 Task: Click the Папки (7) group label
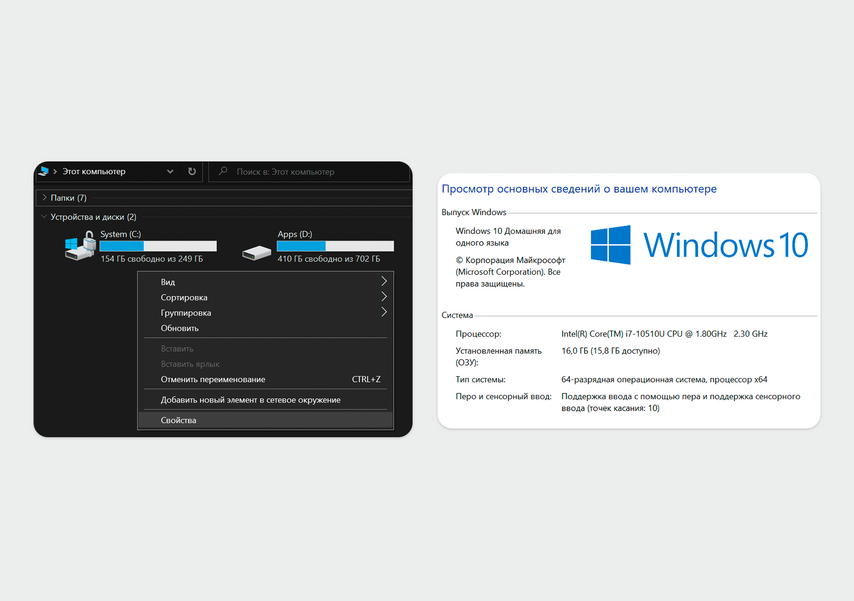click(69, 198)
